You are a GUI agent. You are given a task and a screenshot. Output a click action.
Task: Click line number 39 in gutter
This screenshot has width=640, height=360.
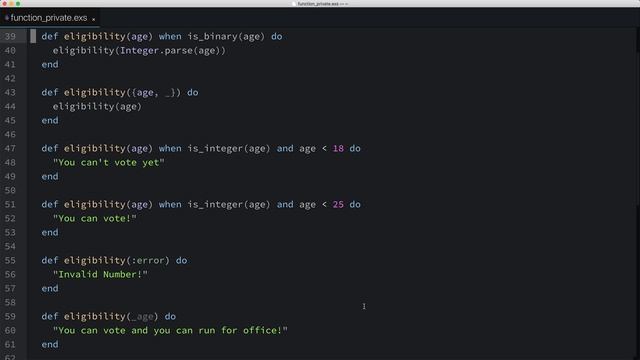pos(10,36)
